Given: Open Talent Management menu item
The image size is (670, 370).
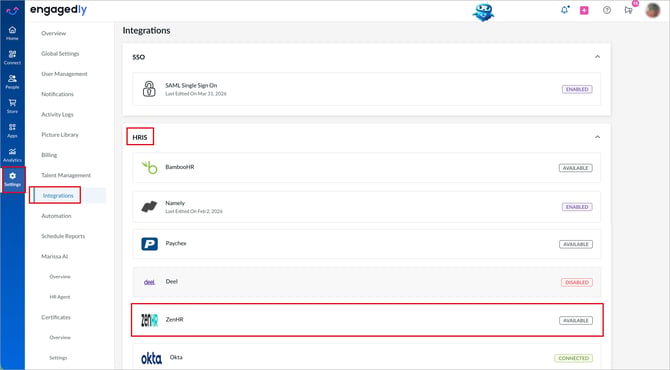Looking at the screenshot, I should pos(66,175).
